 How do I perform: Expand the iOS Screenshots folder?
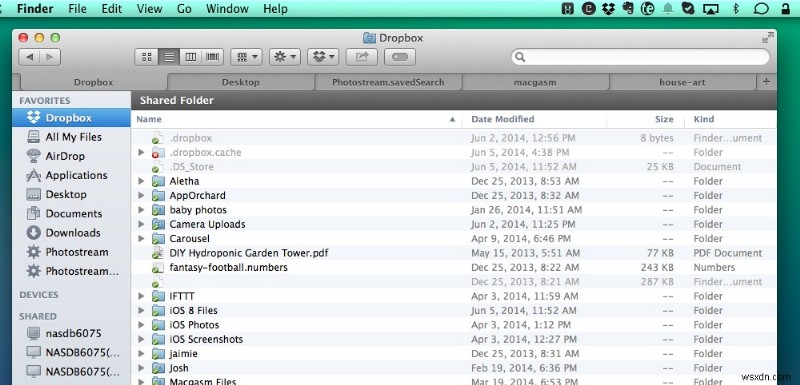pos(141,339)
